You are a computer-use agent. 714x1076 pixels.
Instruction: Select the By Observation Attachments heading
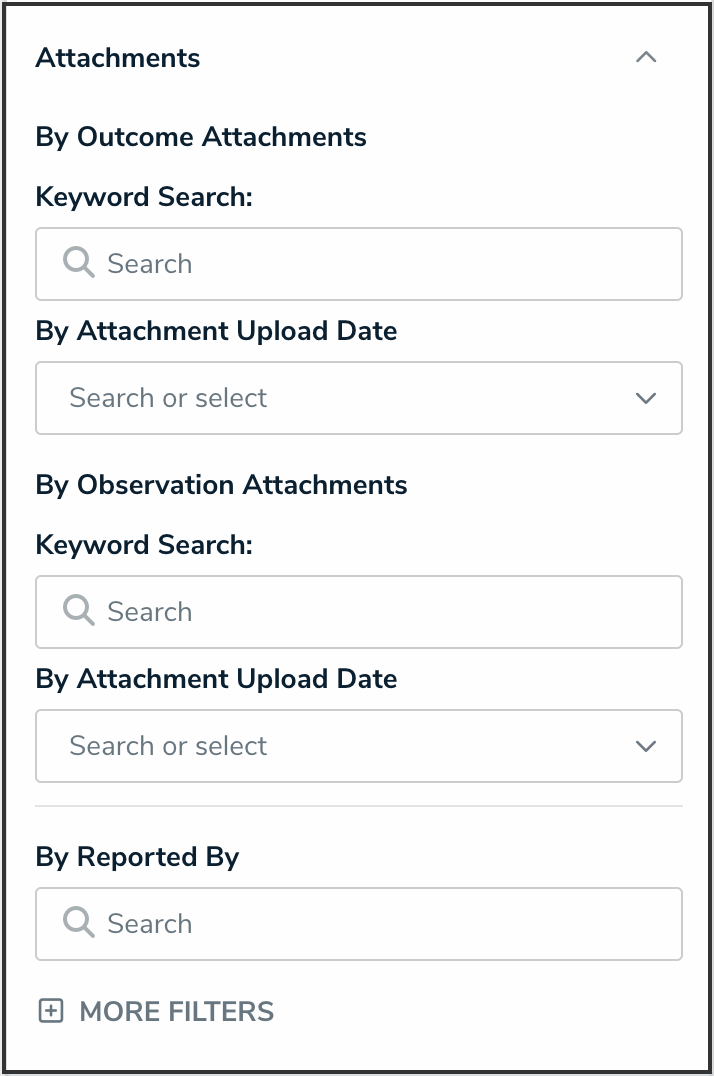point(221,485)
